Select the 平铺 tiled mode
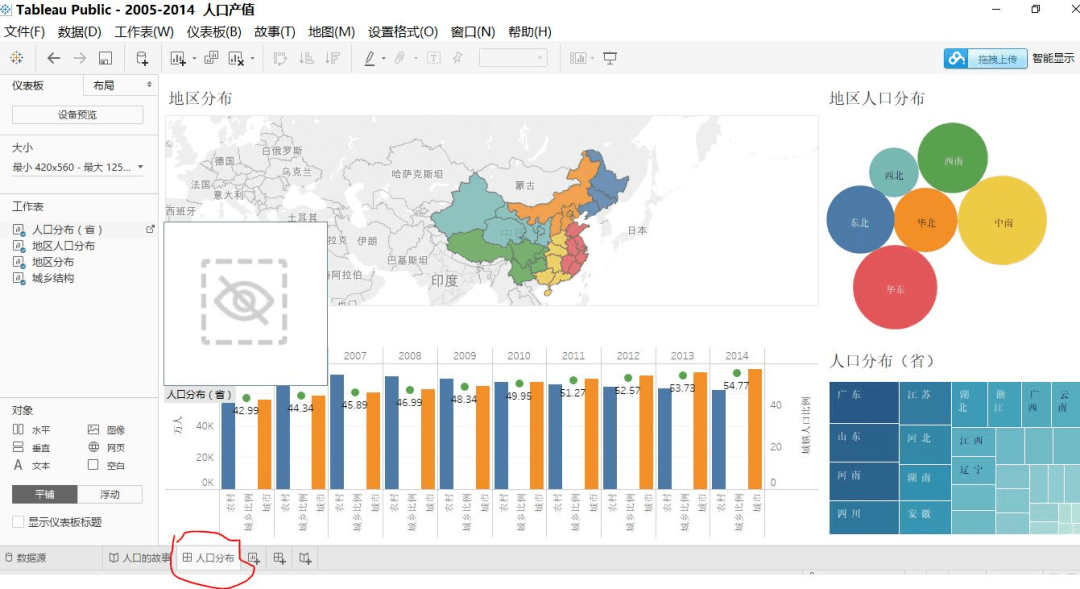Viewport: 1080px width, 589px height. (x=45, y=494)
